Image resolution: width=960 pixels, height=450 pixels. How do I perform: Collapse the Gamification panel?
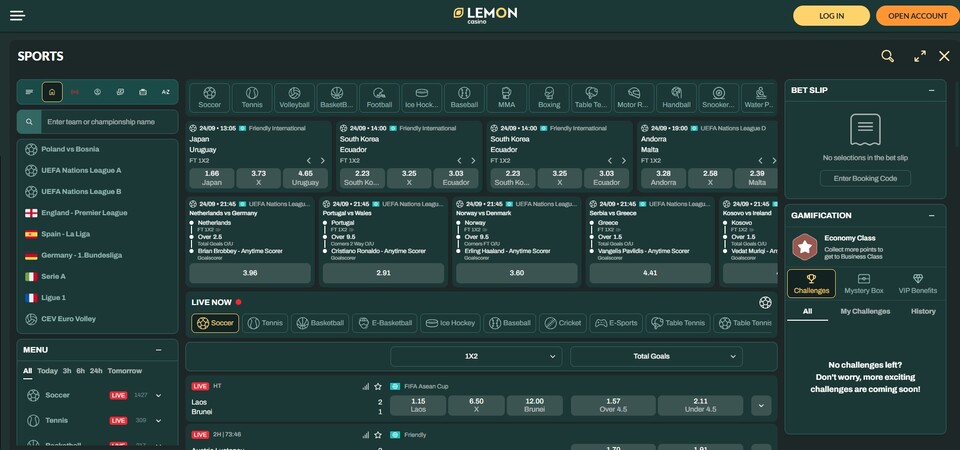(x=931, y=216)
